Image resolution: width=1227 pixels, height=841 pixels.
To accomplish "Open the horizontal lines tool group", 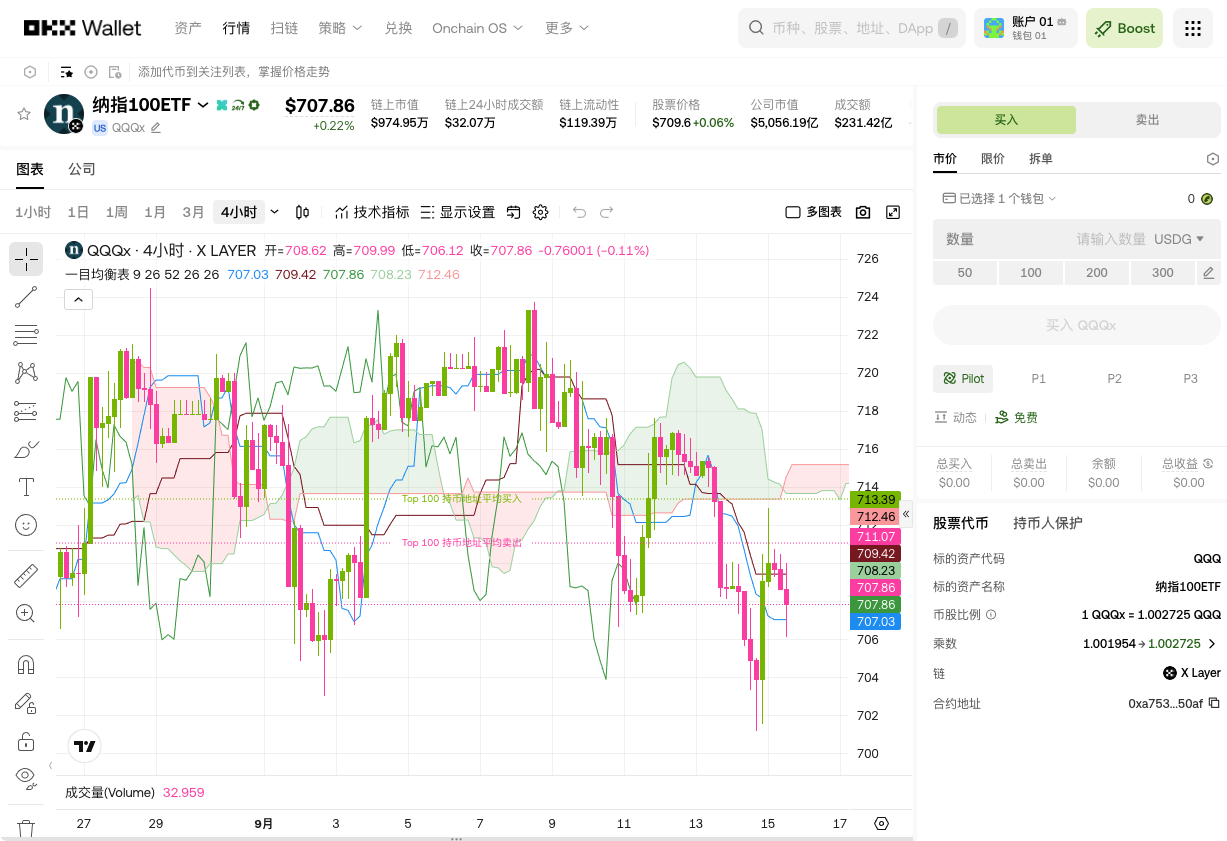I will (26, 335).
